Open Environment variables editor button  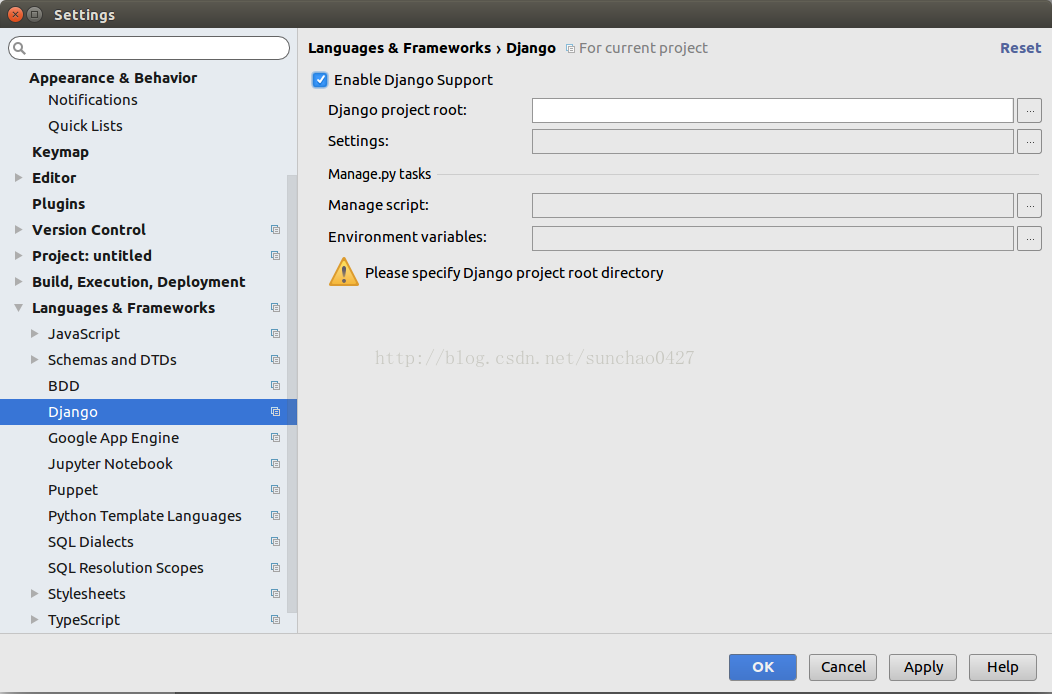pyautogui.click(x=1029, y=238)
